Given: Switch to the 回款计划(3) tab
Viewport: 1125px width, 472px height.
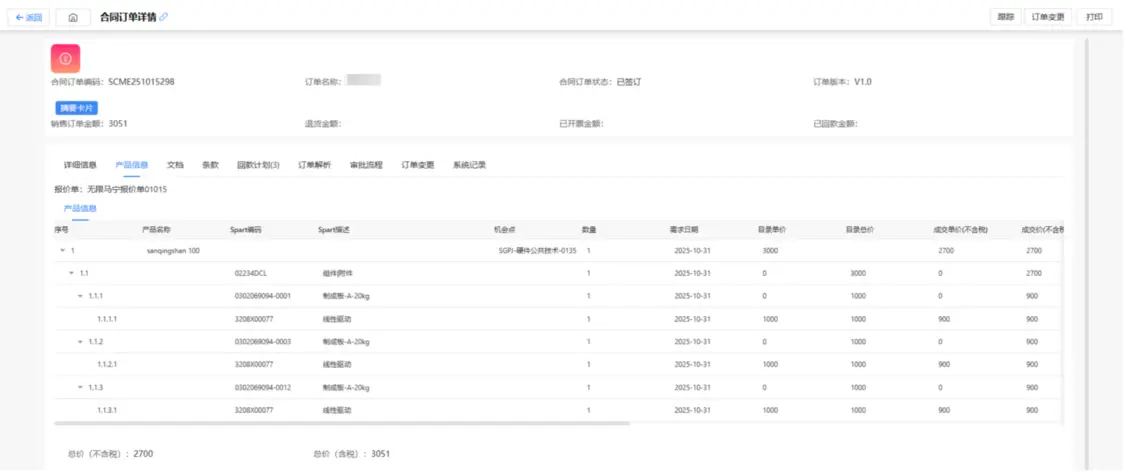Looking at the screenshot, I should click(x=258, y=165).
